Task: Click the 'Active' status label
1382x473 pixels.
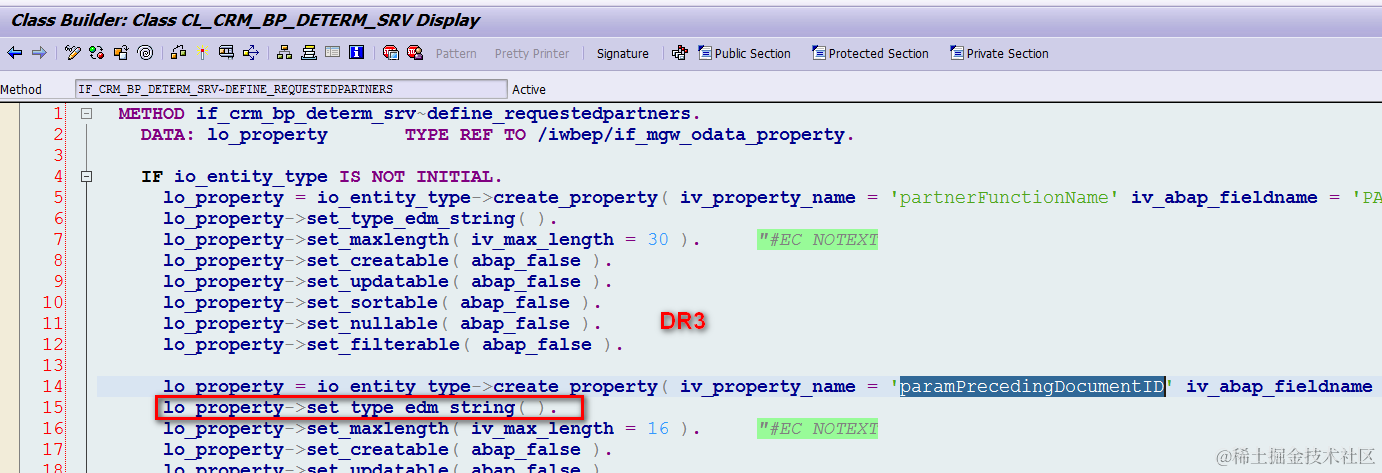Action: coord(529,89)
